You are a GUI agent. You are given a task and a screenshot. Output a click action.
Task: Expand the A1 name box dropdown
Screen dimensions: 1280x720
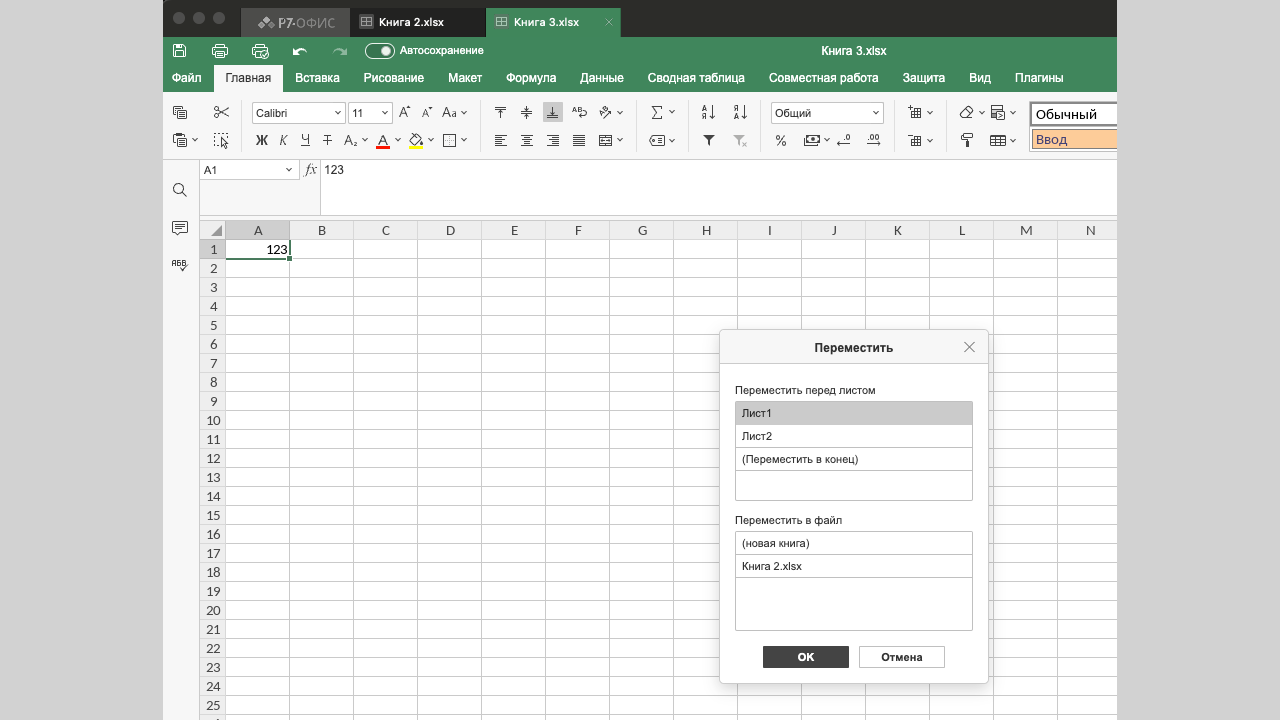(x=289, y=170)
